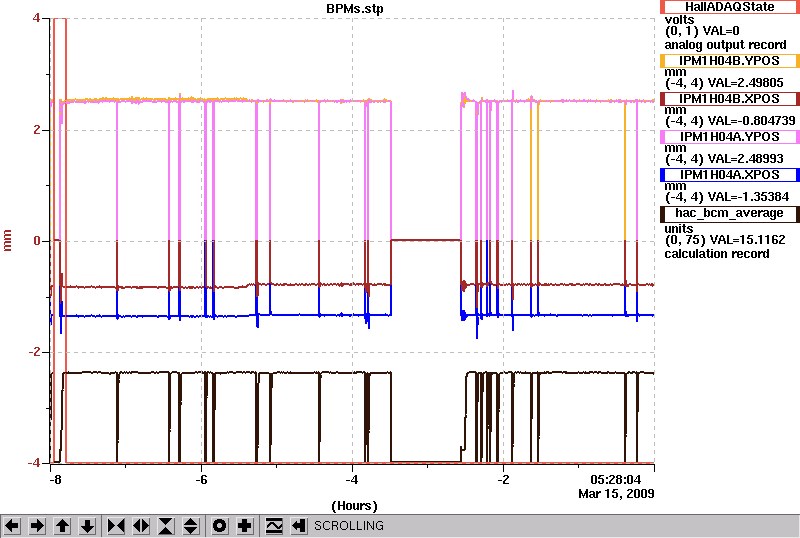Viewport: 800px width, 538px height.
Task: Click the VAL=-1.35384 readout
Action: [x=746, y=197]
